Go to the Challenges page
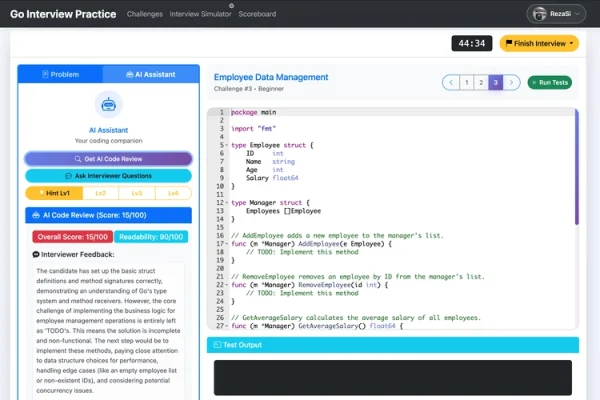 [x=145, y=14]
